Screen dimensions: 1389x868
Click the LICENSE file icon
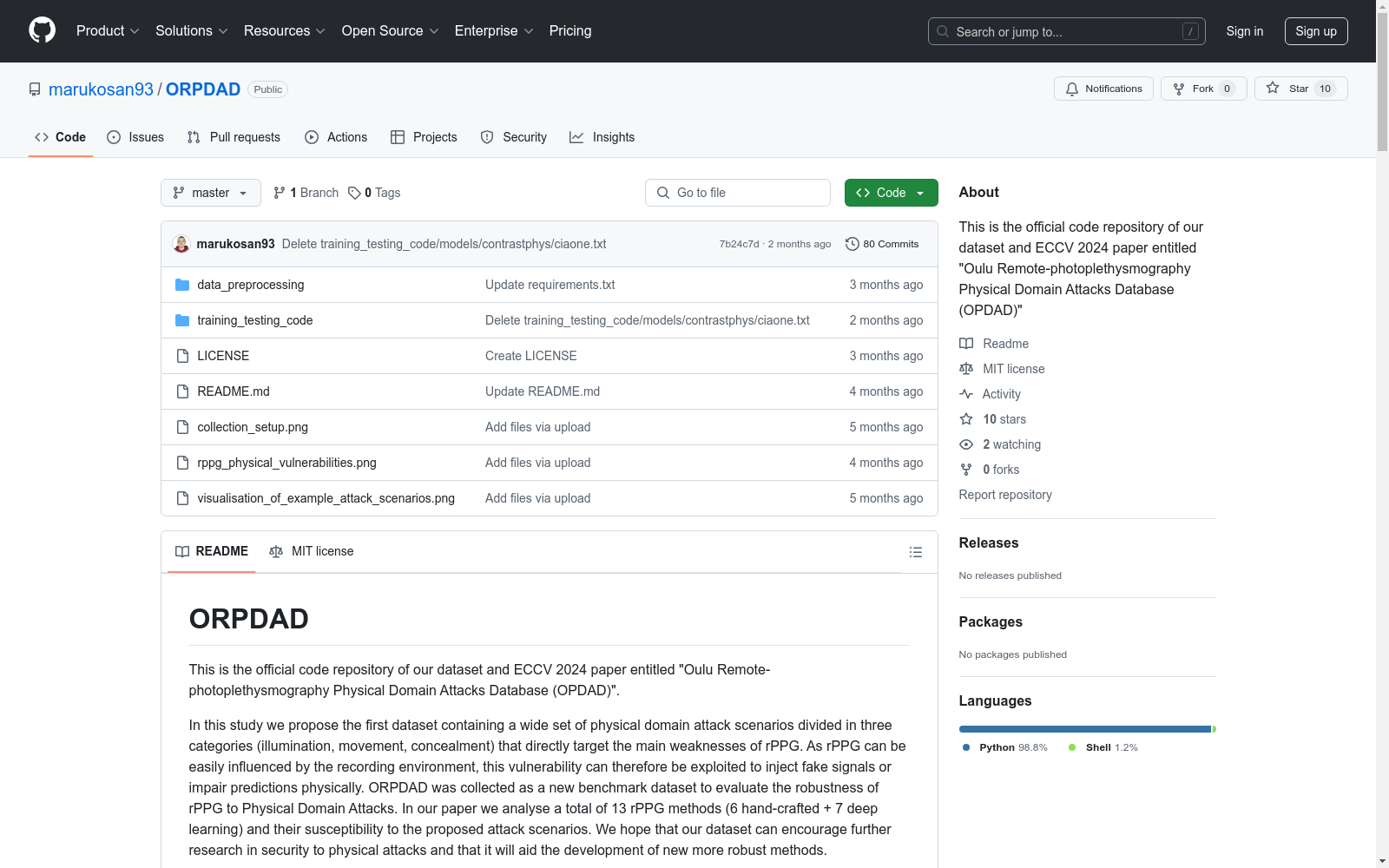(182, 356)
